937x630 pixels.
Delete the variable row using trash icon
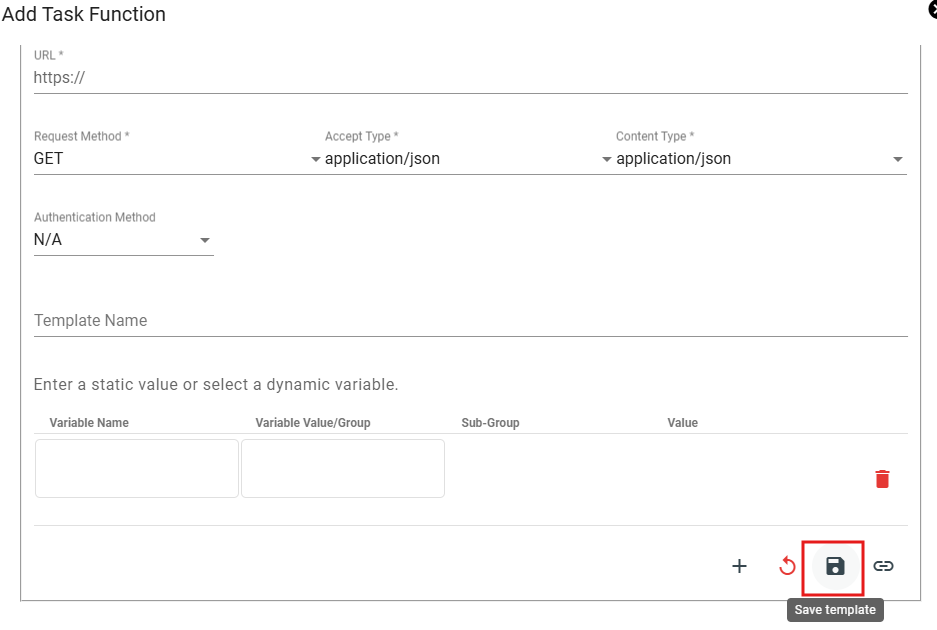point(882,479)
